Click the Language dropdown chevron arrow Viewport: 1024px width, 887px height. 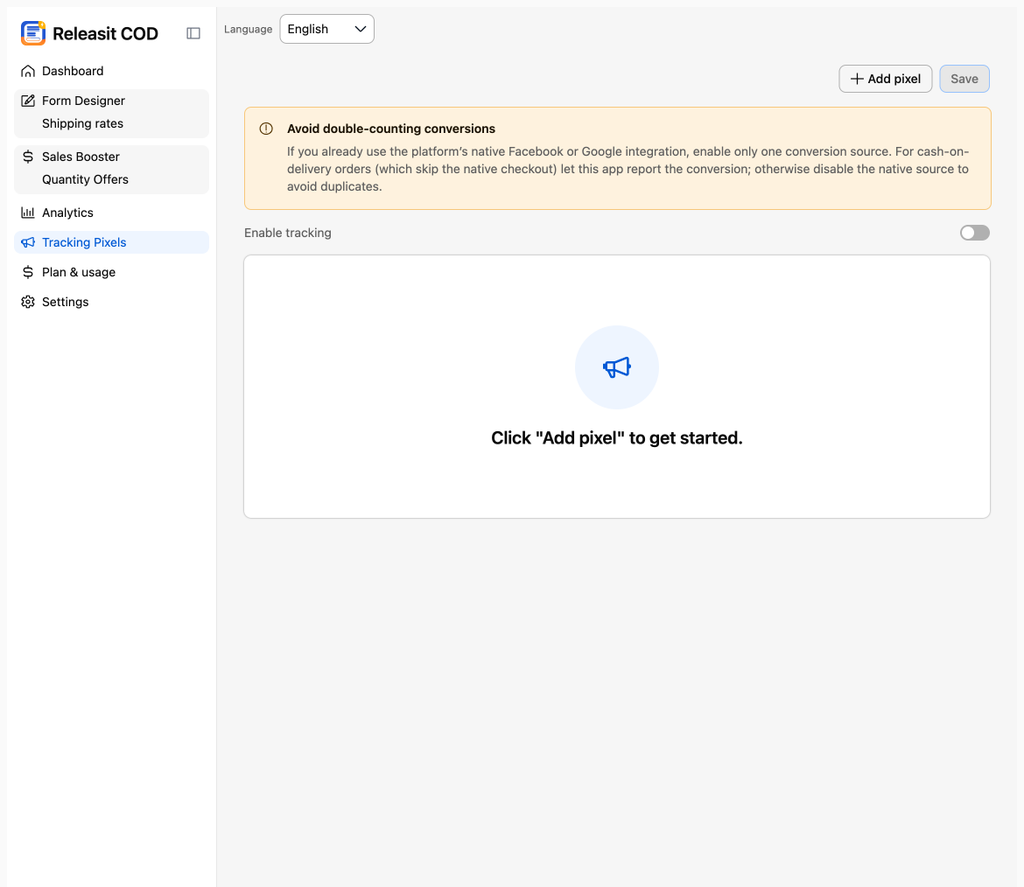360,29
